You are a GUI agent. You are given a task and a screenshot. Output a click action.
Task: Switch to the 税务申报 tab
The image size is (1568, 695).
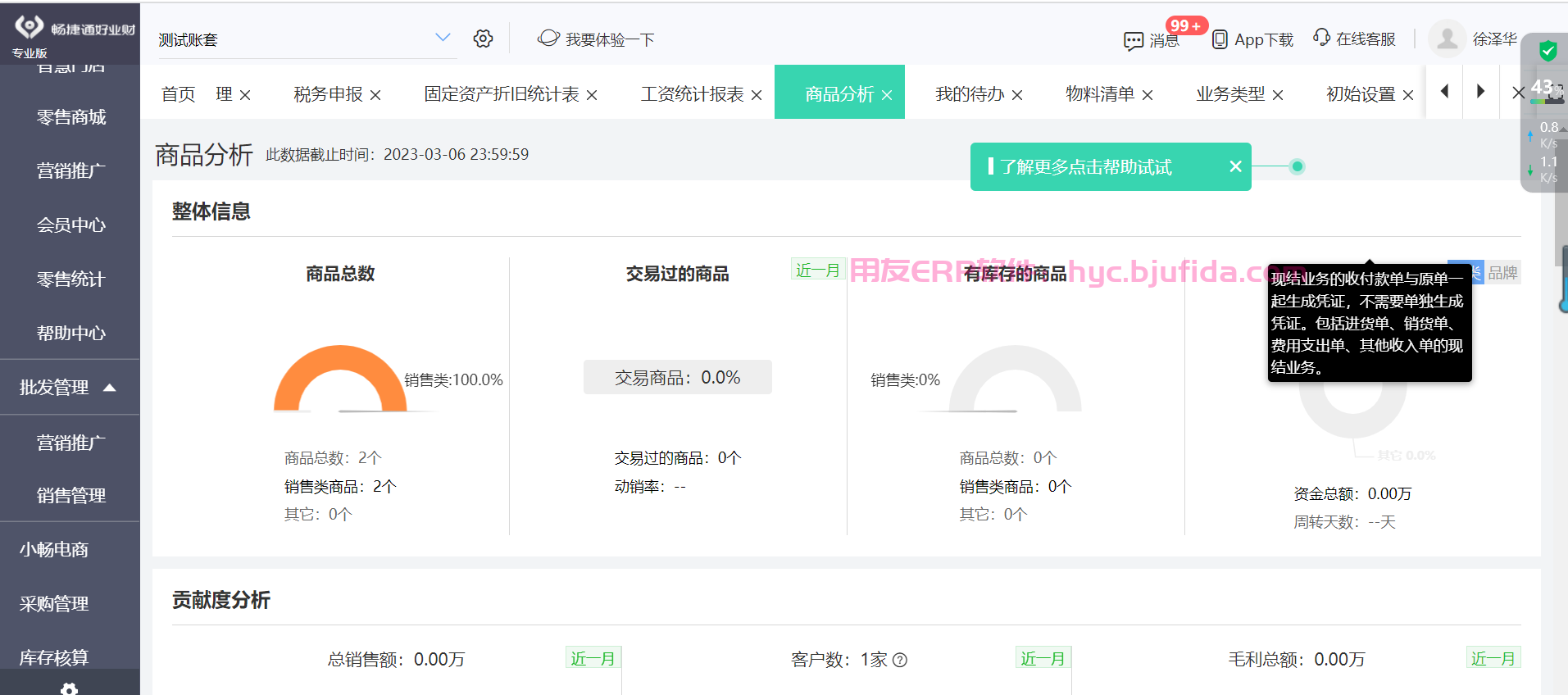[x=328, y=94]
